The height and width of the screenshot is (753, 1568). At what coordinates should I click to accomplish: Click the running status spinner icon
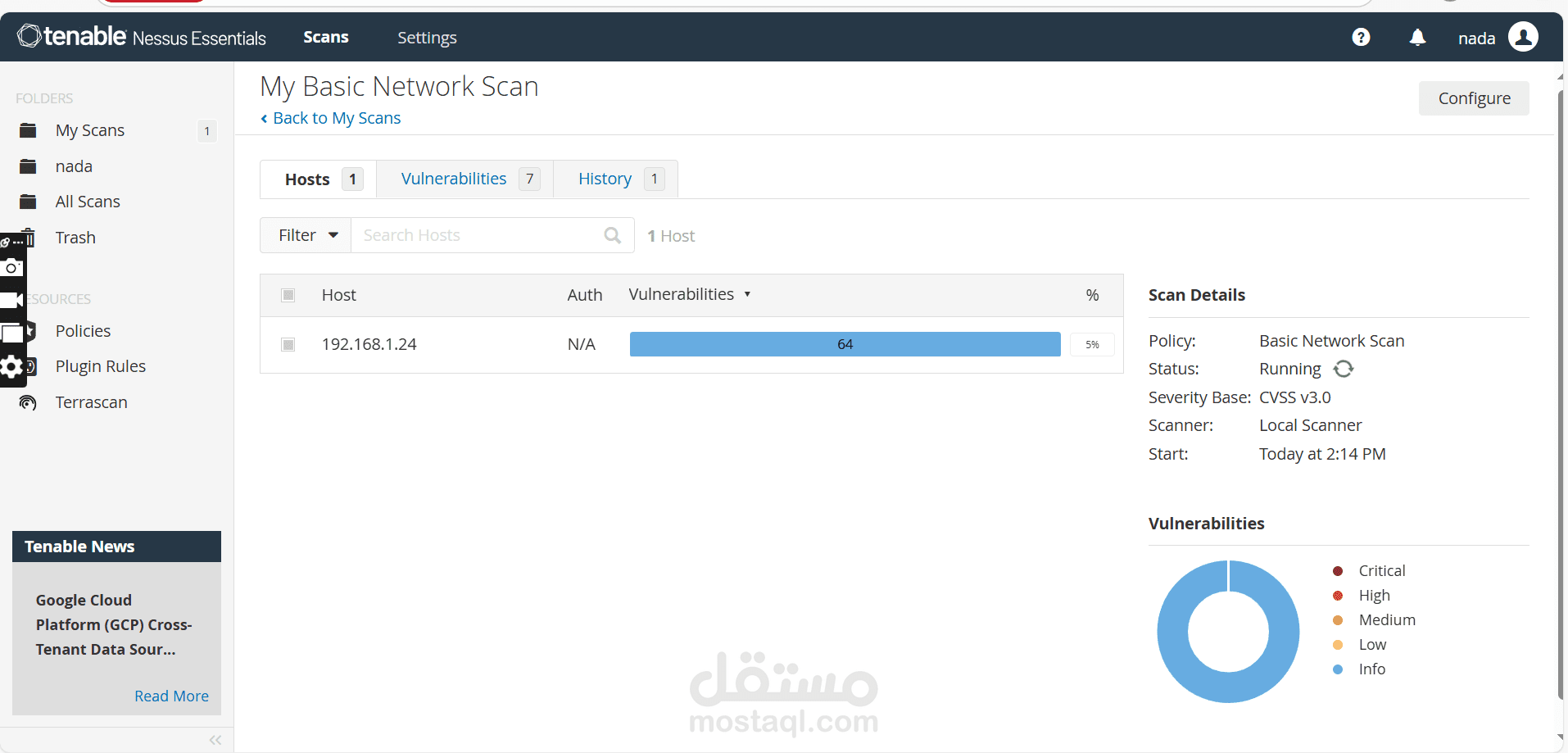tap(1344, 369)
